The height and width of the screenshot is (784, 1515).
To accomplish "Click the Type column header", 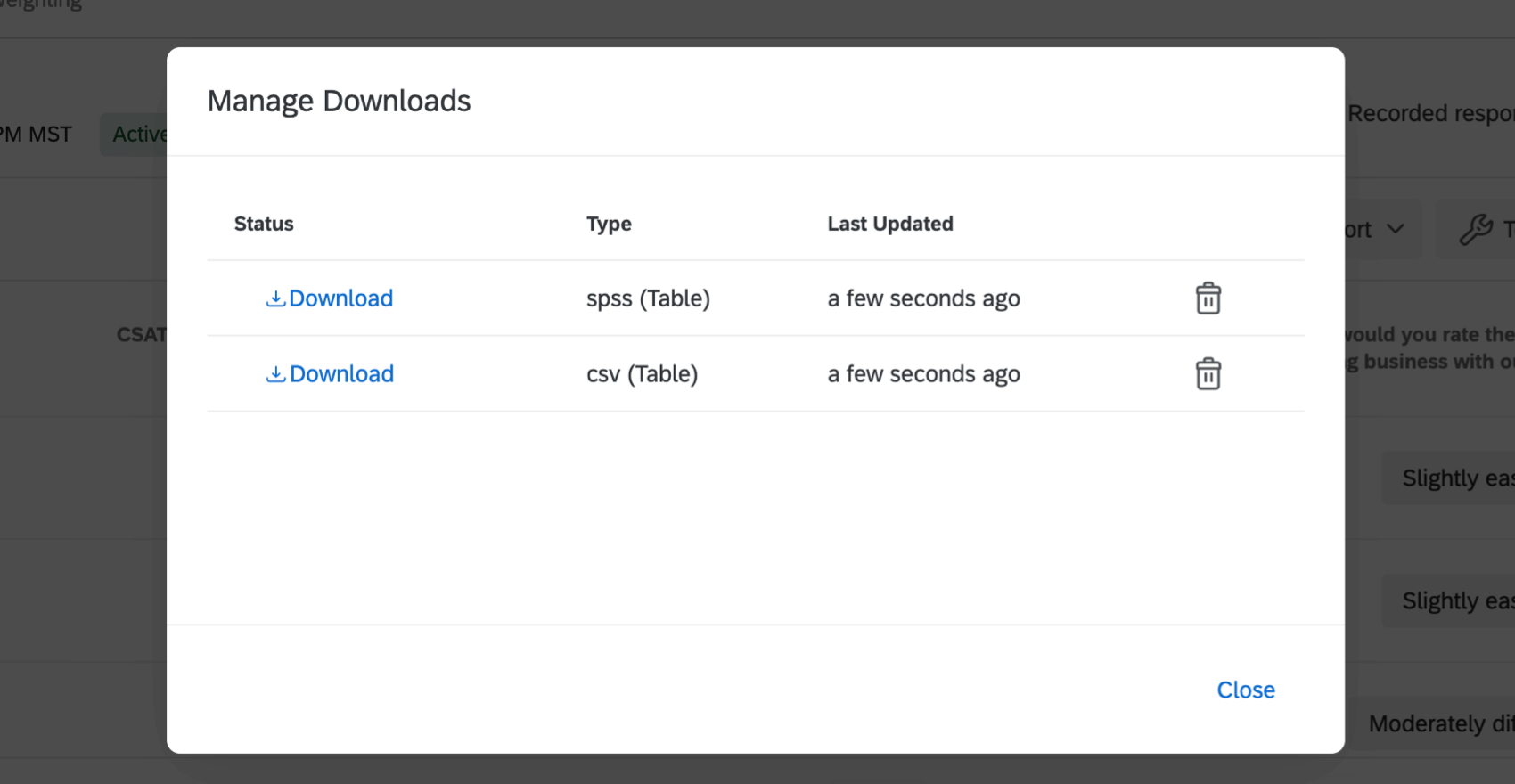I will [x=609, y=224].
